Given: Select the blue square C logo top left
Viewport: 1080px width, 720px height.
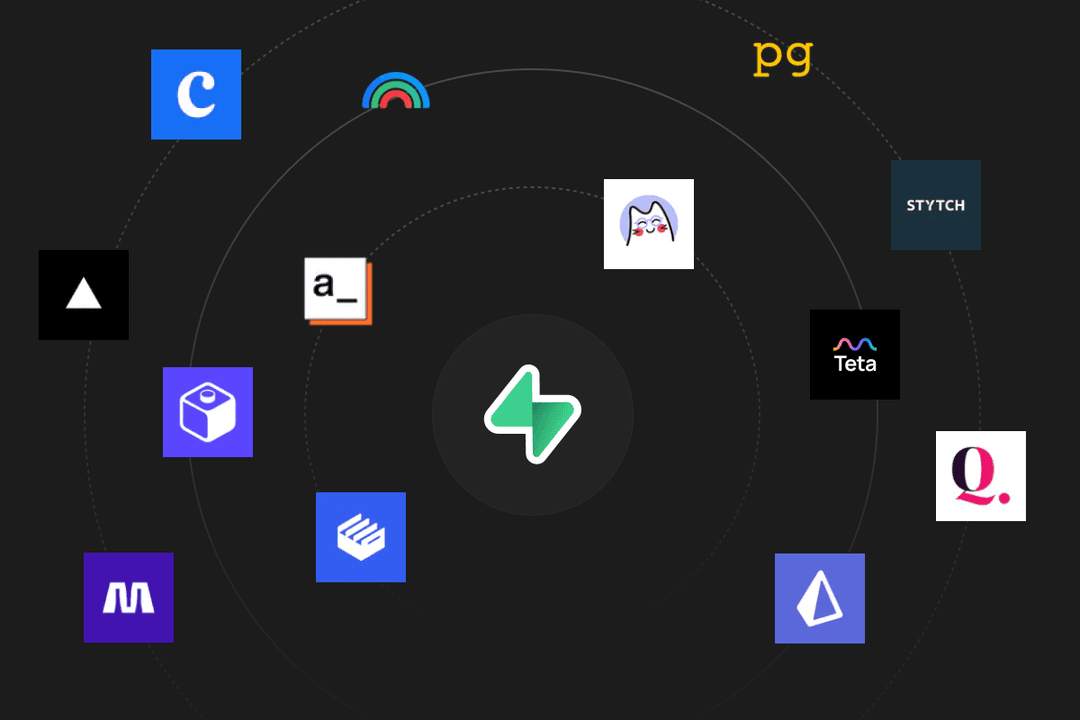Looking at the screenshot, I should point(195,94).
